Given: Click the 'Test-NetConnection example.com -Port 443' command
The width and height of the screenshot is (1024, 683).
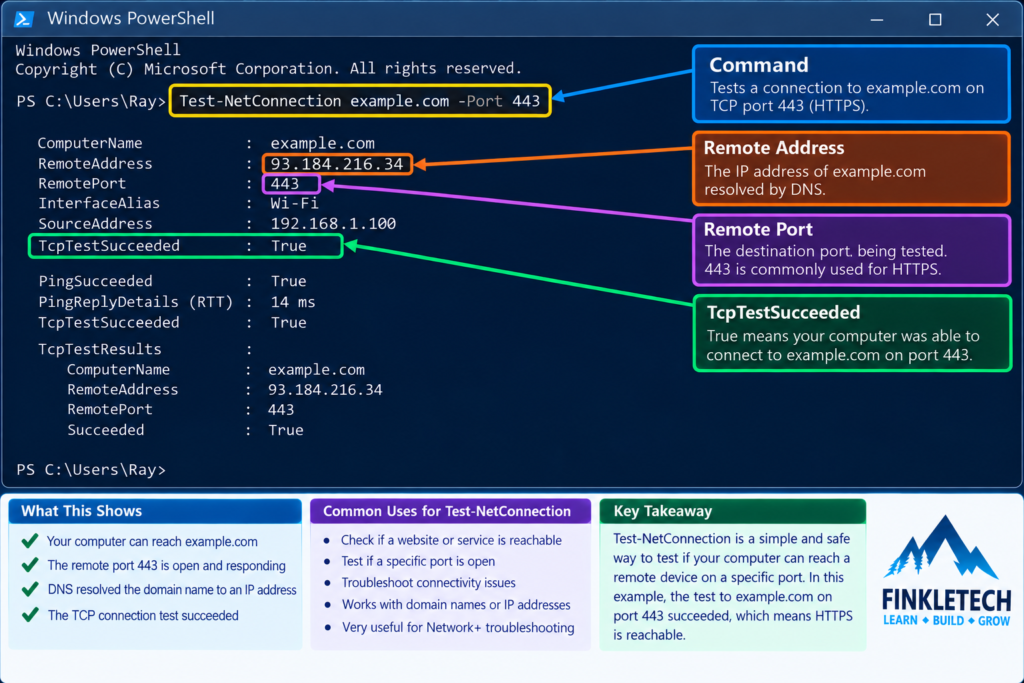Looking at the screenshot, I should 360,101.
